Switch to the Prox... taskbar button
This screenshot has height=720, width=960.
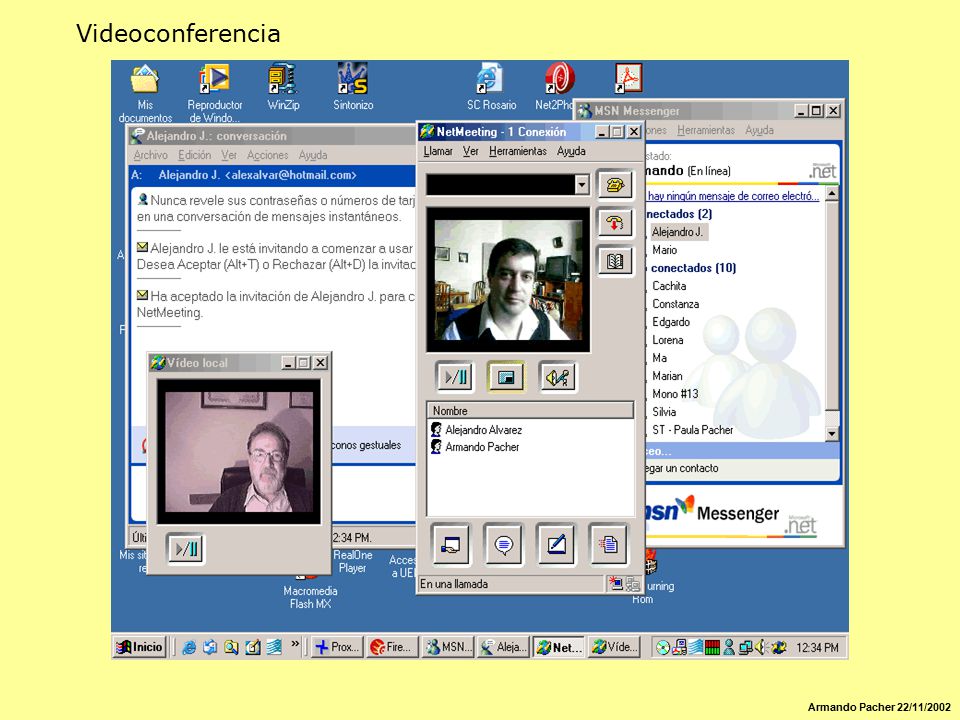[x=336, y=647]
